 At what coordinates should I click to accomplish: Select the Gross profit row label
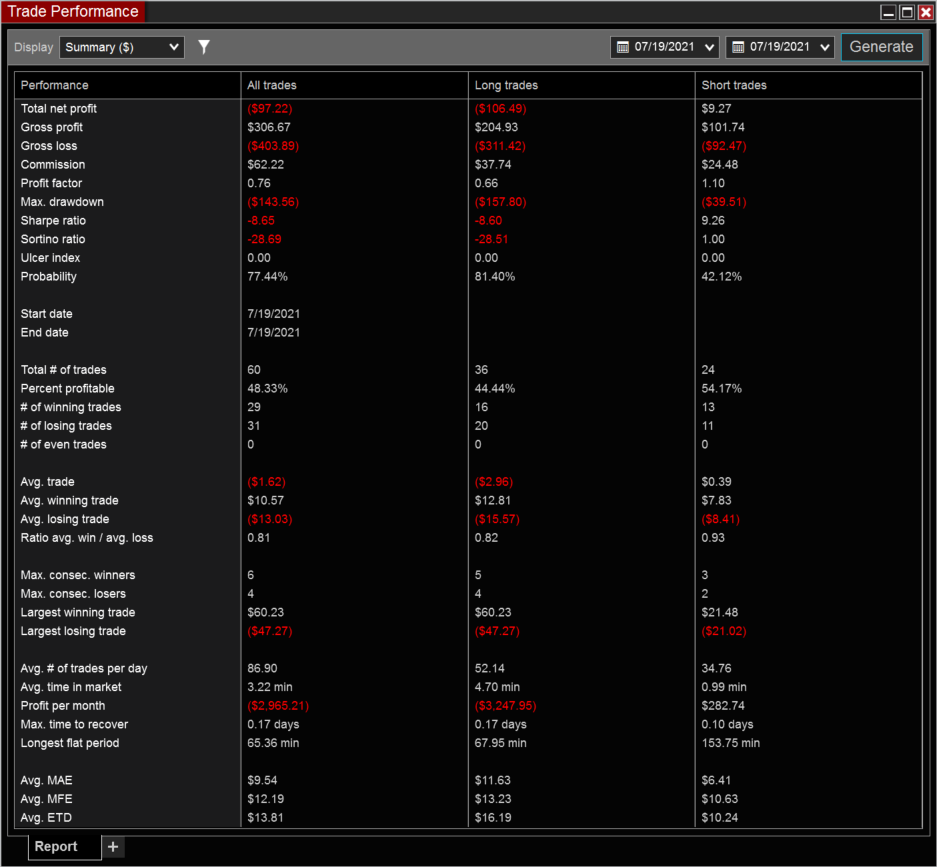[51, 127]
